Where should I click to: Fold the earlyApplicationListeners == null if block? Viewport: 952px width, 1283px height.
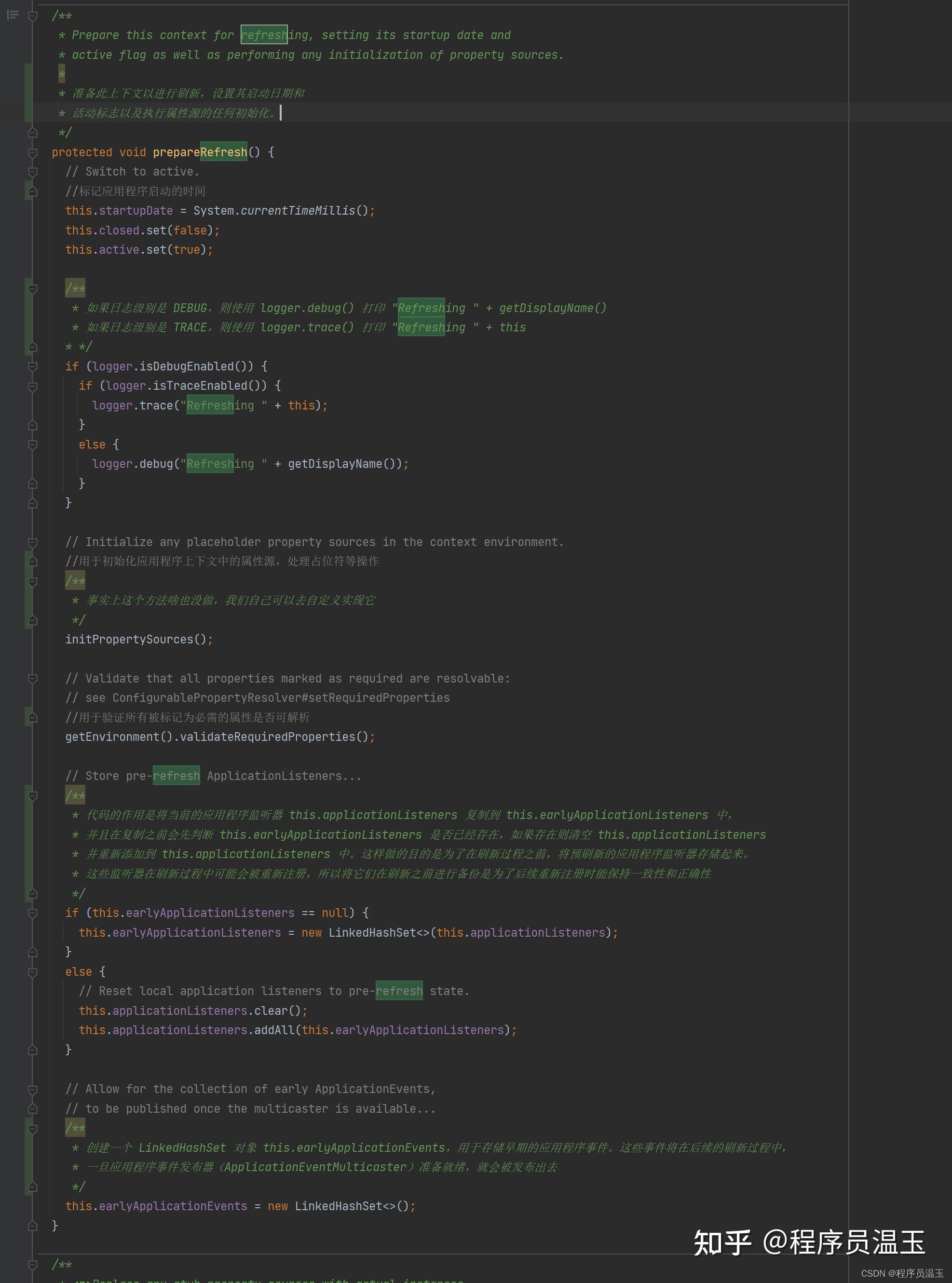pyautogui.click(x=33, y=913)
